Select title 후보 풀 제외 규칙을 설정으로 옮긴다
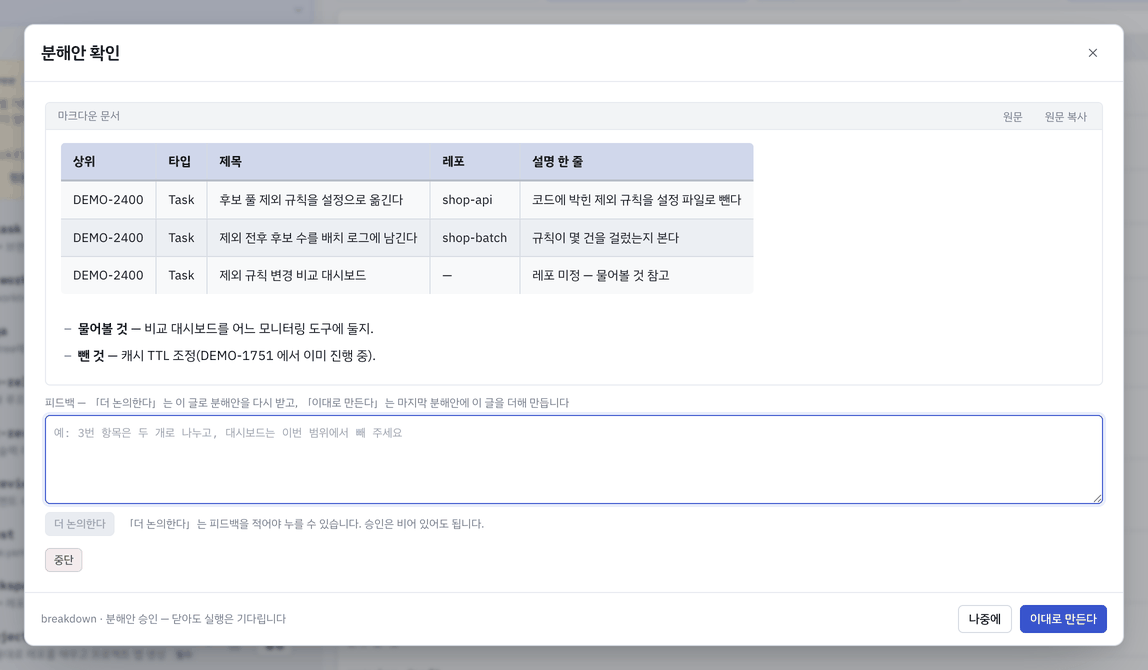Image resolution: width=1148 pixels, height=670 pixels. [311, 200]
